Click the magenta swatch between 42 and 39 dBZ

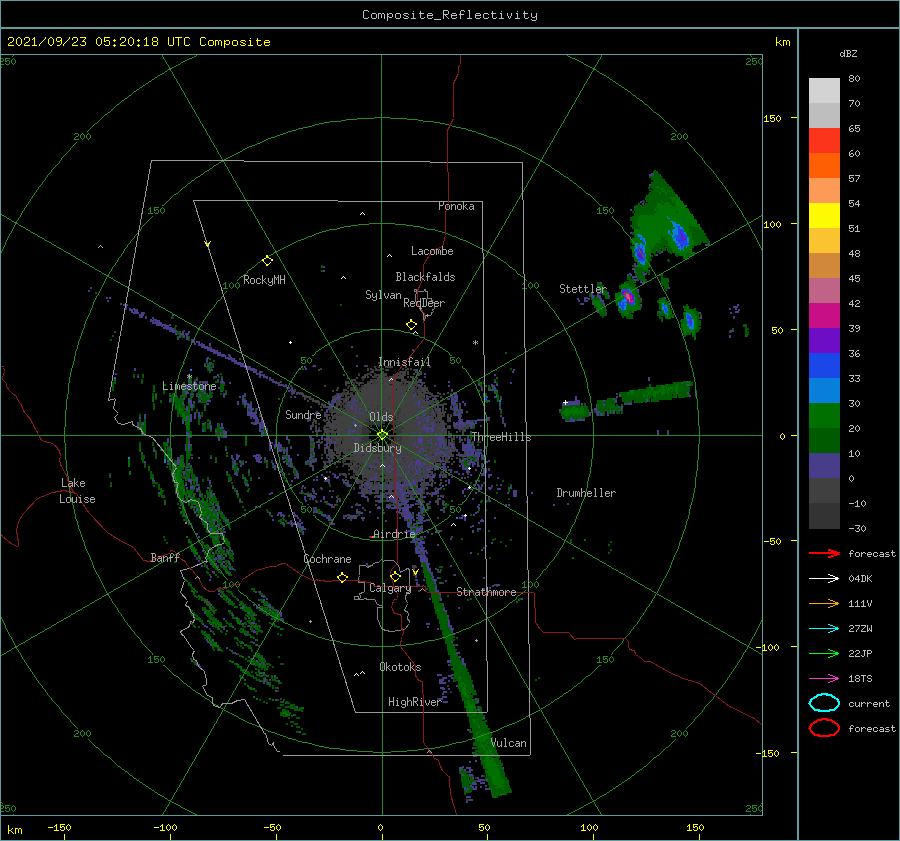[824, 316]
